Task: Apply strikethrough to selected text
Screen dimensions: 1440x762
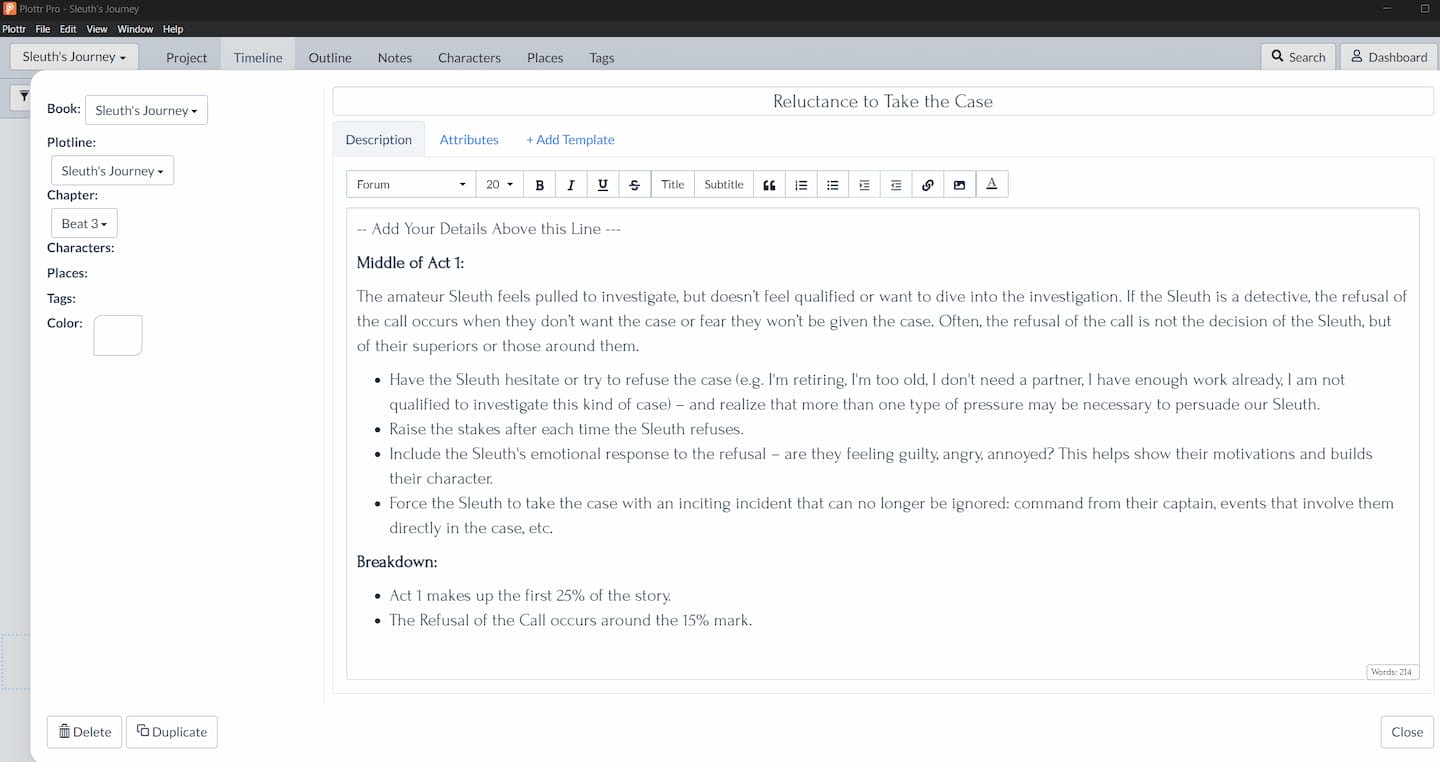Action: click(x=634, y=185)
